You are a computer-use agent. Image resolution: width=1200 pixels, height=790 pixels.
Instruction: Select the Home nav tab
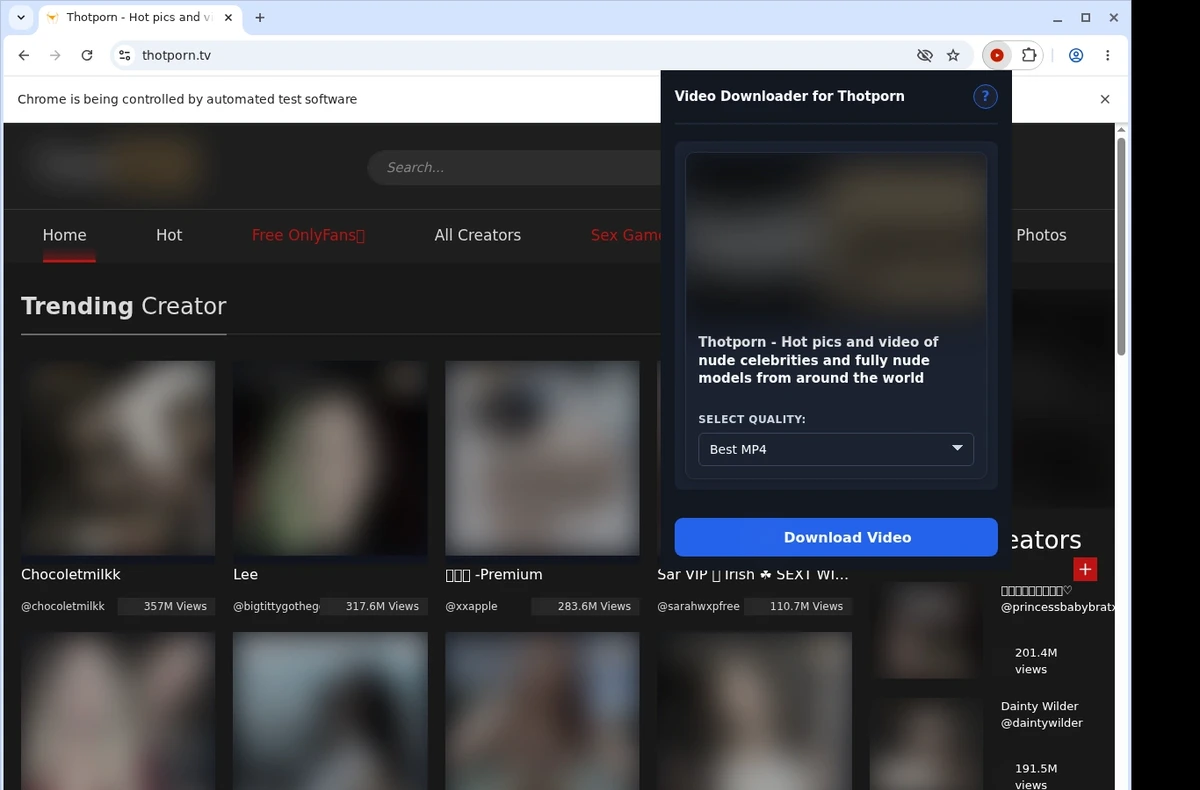(65, 235)
